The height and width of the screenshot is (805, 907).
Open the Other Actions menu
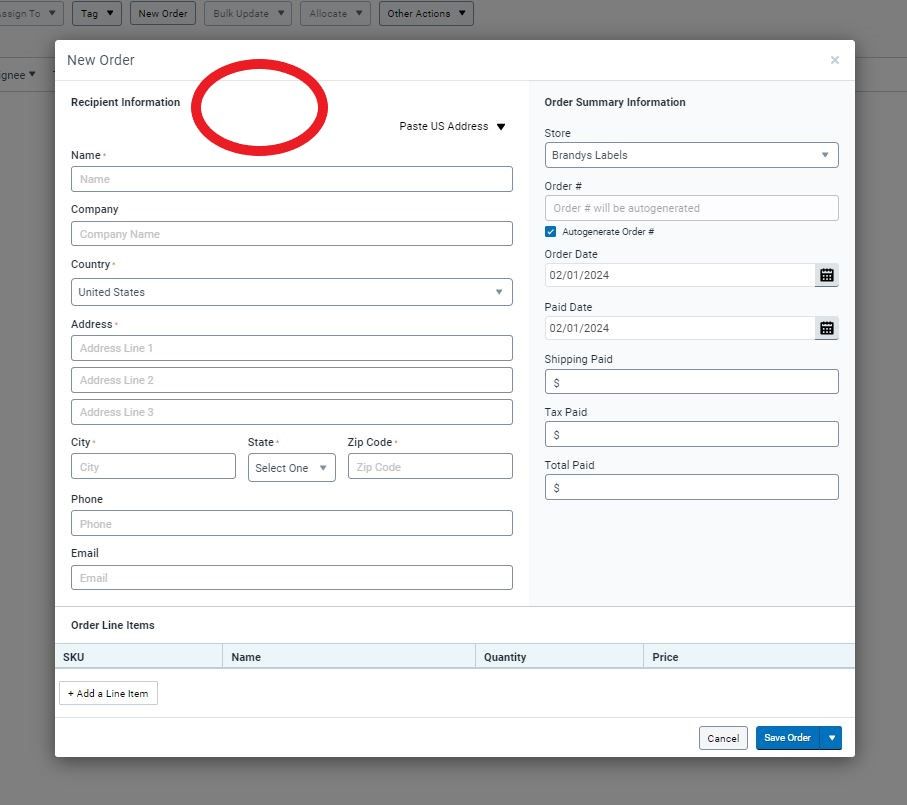pyautogui.click(x=425, y=14)
